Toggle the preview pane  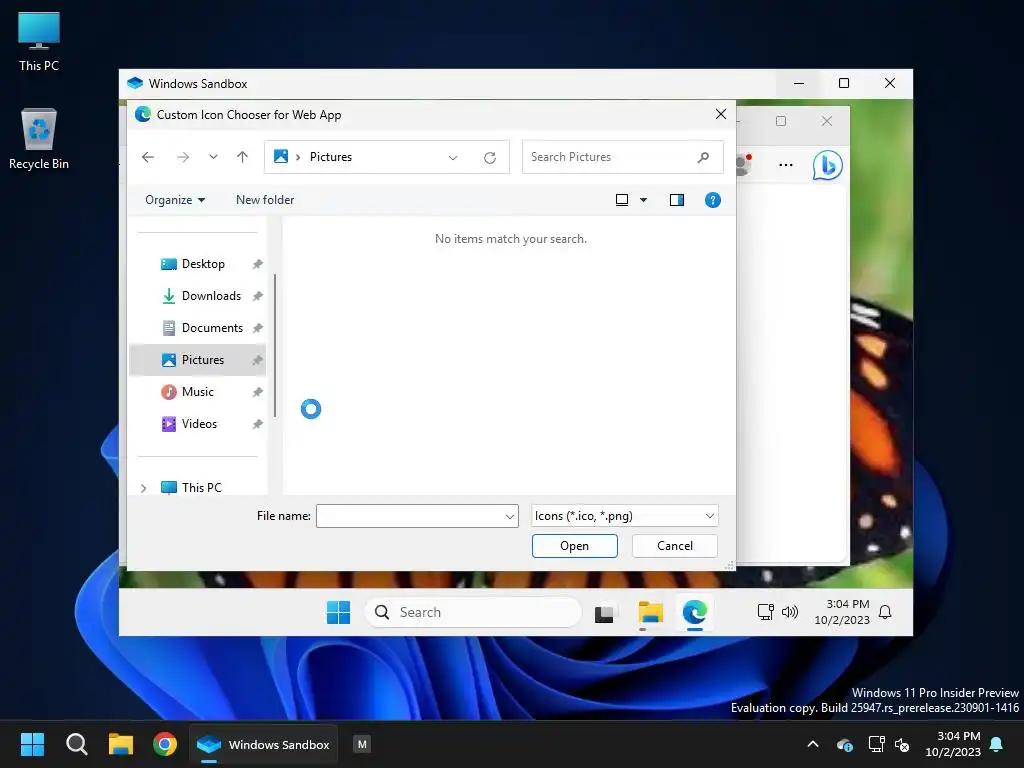[x=677, y=200]
